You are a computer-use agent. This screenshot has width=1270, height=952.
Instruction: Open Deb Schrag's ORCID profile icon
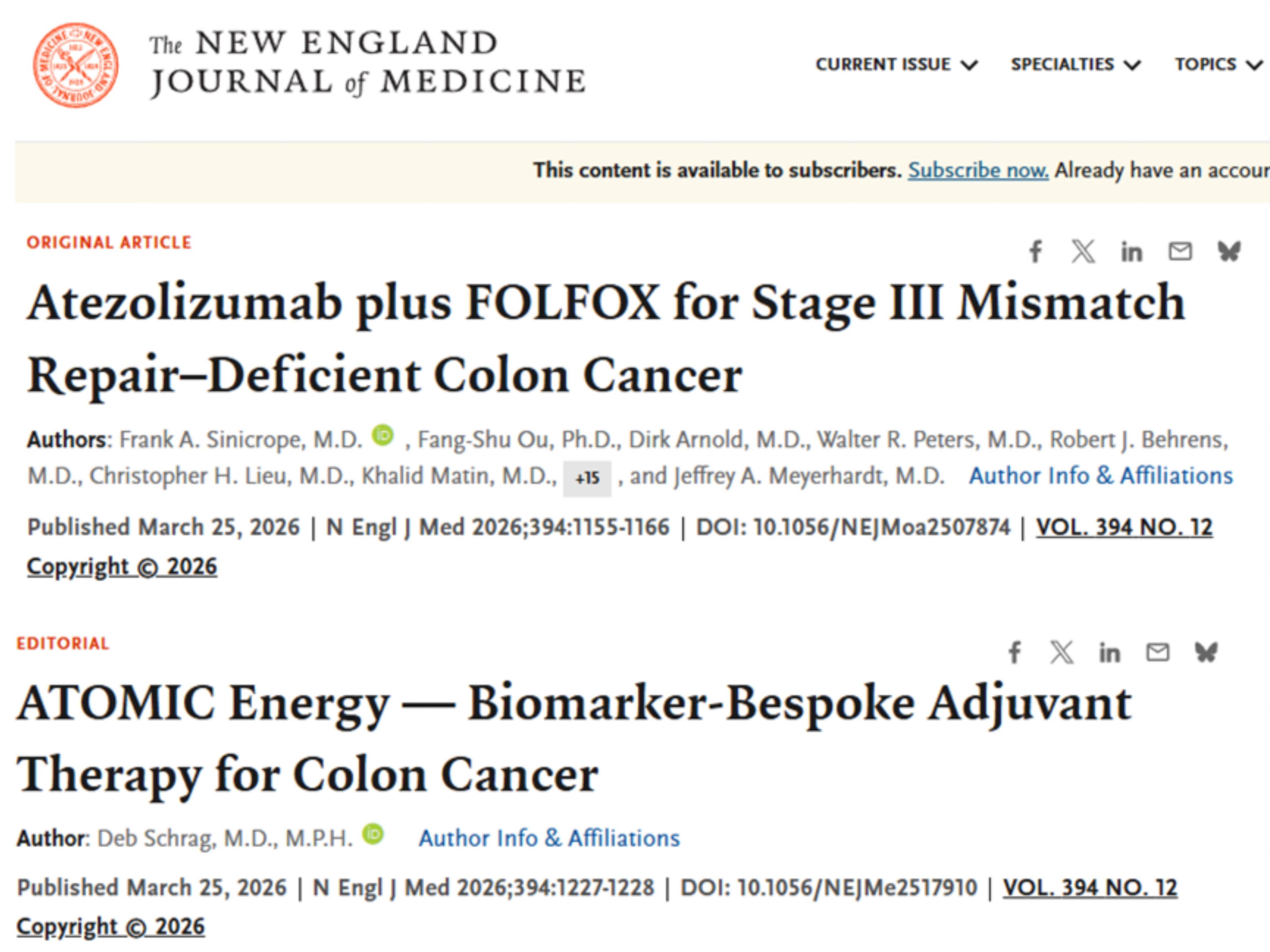click(x=373, y=834)
